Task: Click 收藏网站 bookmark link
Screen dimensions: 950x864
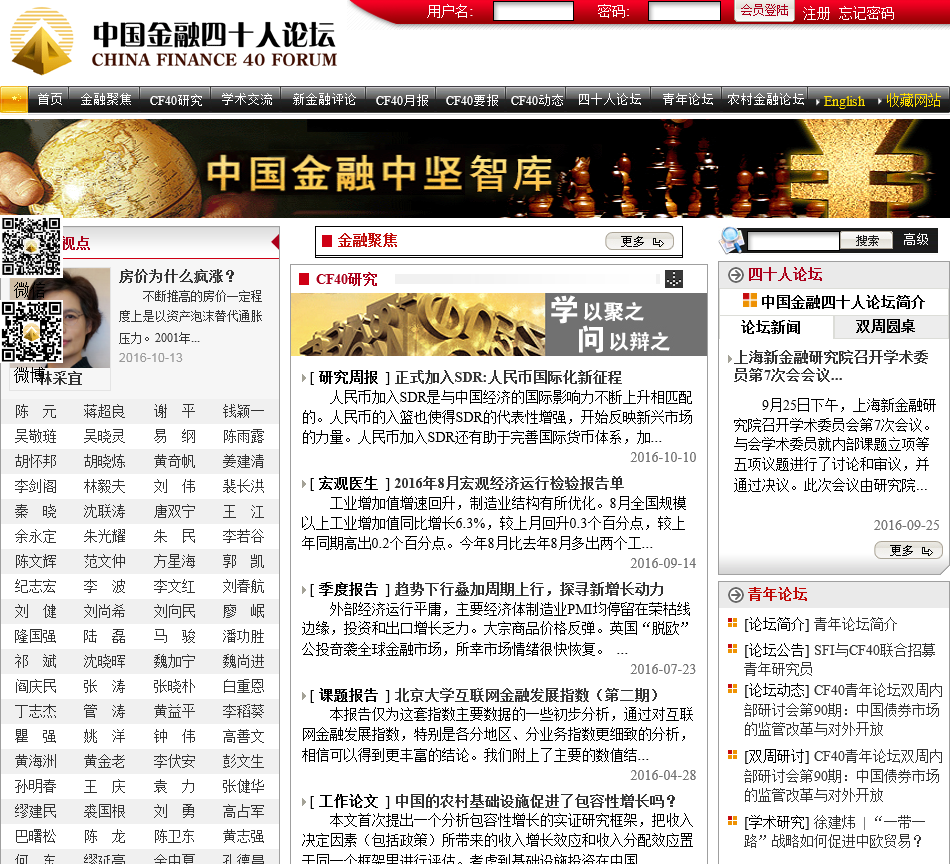Action: pyautogui.click(x=913, y=101)
